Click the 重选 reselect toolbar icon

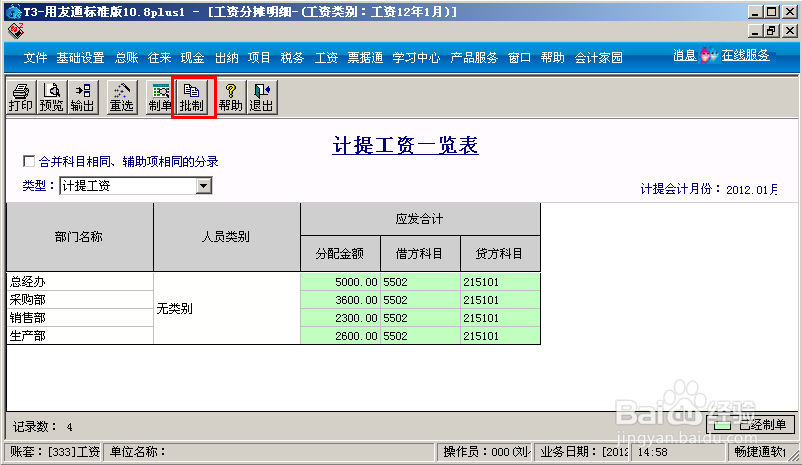tap(122, 97)
